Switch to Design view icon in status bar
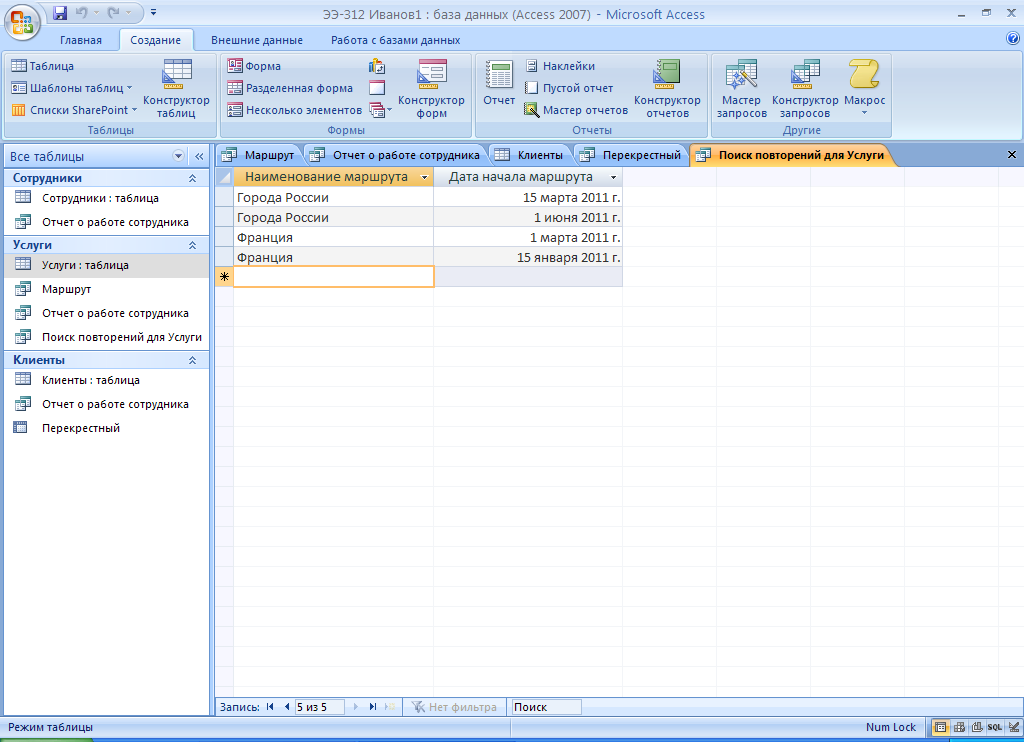Screen dimensions: 1024x742 pyautogui.click(x=1014, y=727)
